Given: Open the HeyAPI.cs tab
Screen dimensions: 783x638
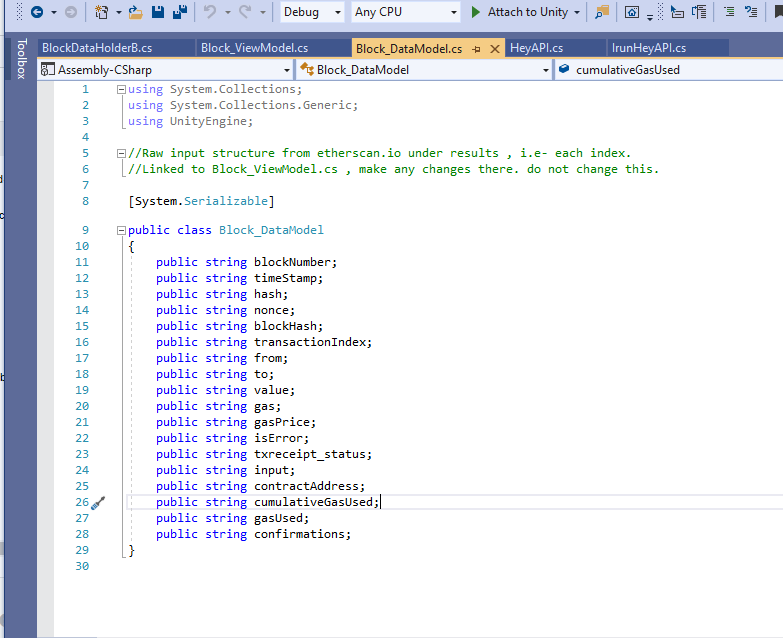Looking at the screenshot, I should 536,48.
